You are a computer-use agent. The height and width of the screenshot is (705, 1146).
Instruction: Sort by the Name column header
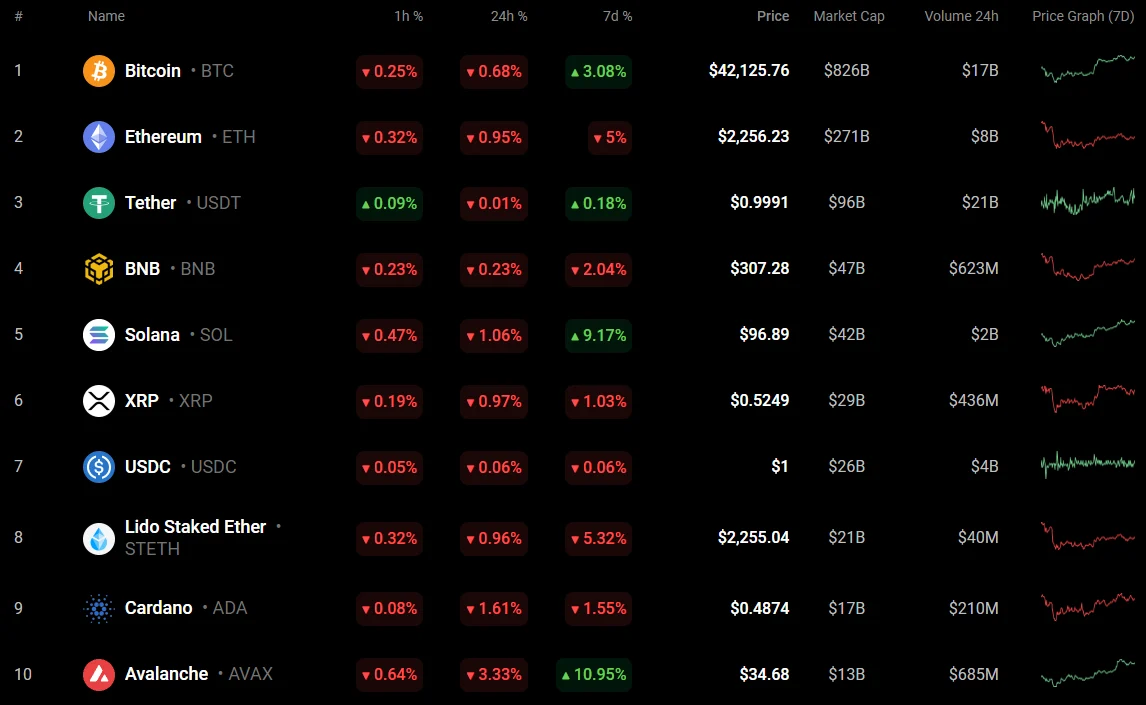(106, 16)
